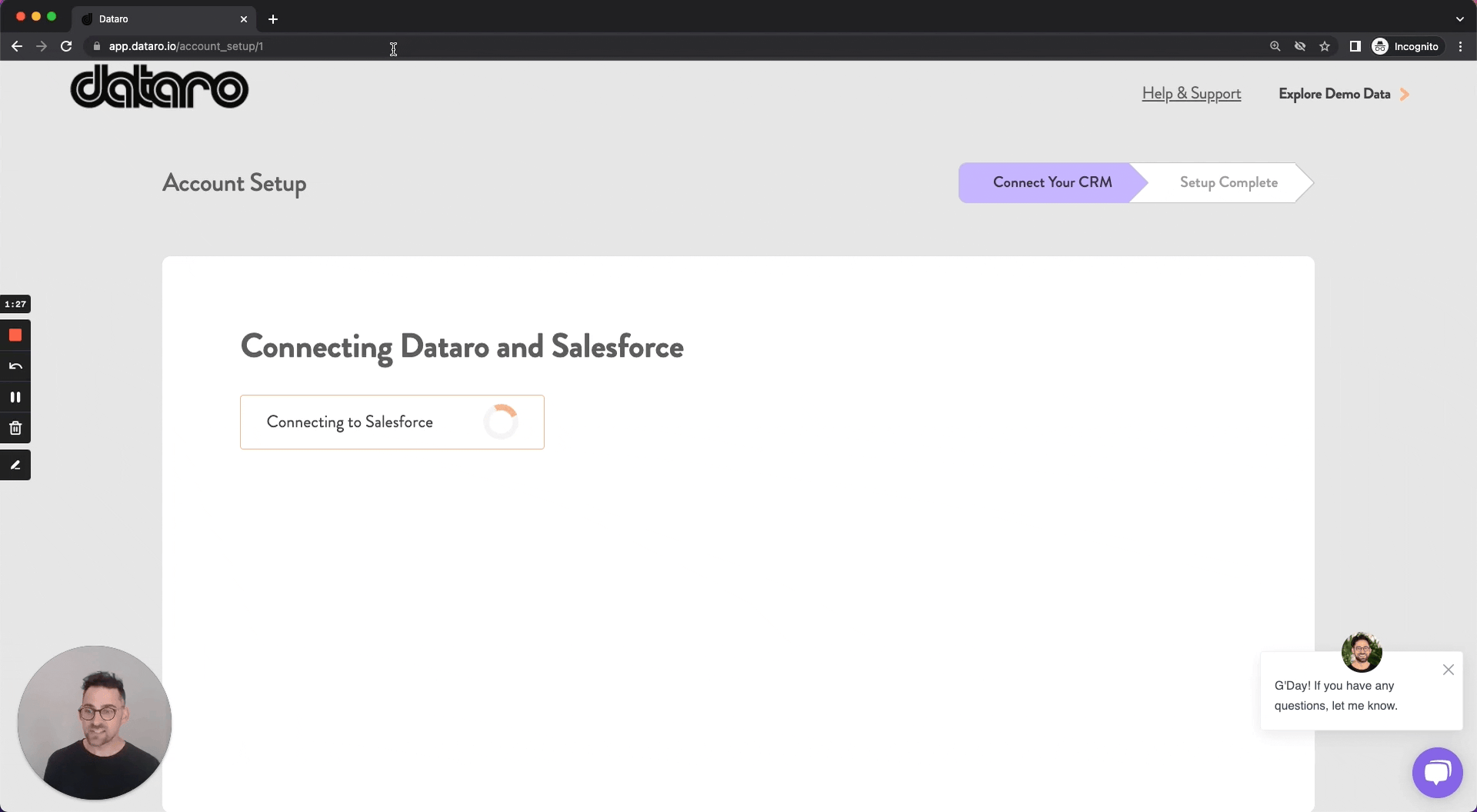Switch to the Setup Complete step
The image size is (1477, 812).
1227,182
